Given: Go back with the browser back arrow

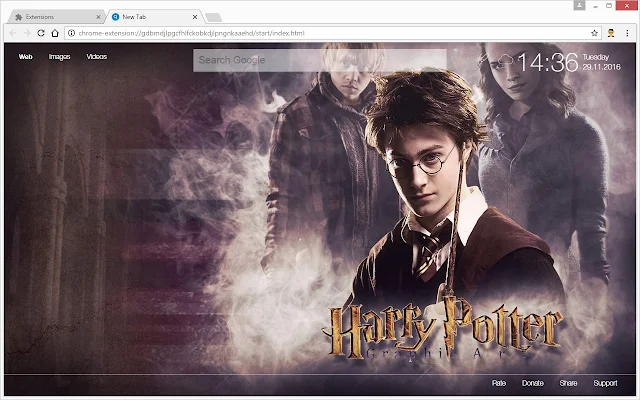Looking at the screenshot, I should [x=13, y=33].
